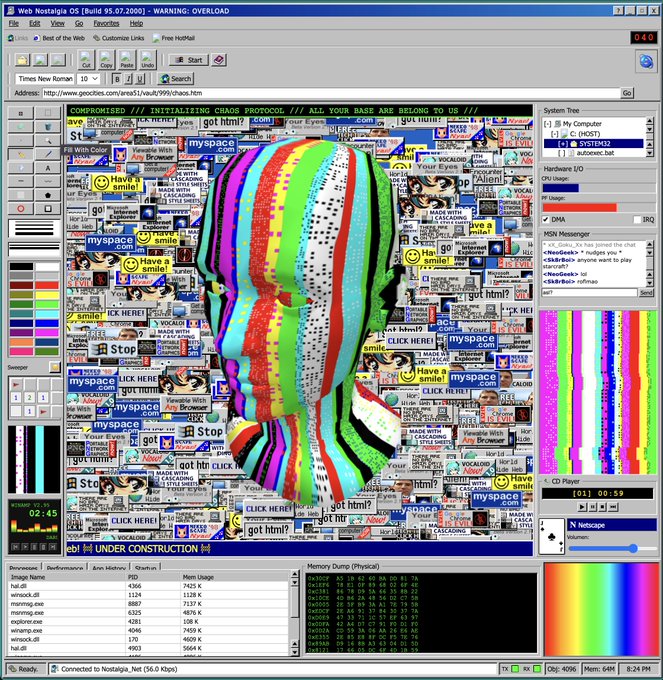Pick the bright red color swatch
This screenshot has height=680, width=663.
click(x=47, y=285)
